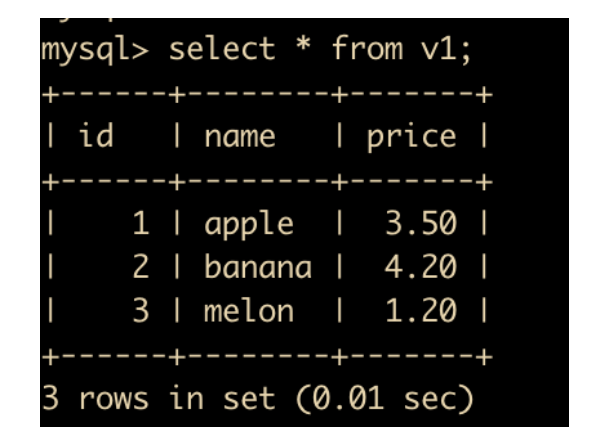Click the banana name cell

[258, 266]
